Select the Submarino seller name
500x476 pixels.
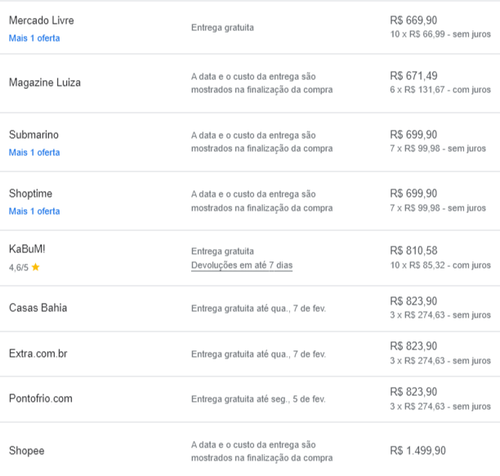coord(34,135)
